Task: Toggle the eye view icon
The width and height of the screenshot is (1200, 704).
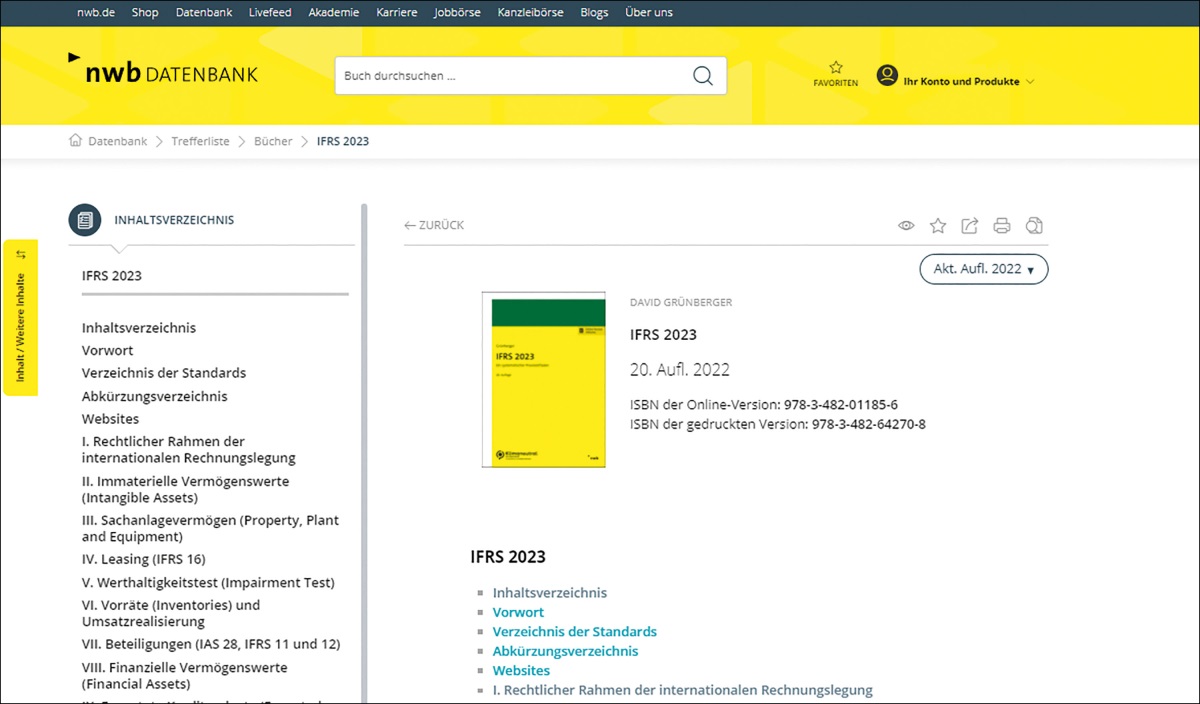Action: click(x=906, y=226)
